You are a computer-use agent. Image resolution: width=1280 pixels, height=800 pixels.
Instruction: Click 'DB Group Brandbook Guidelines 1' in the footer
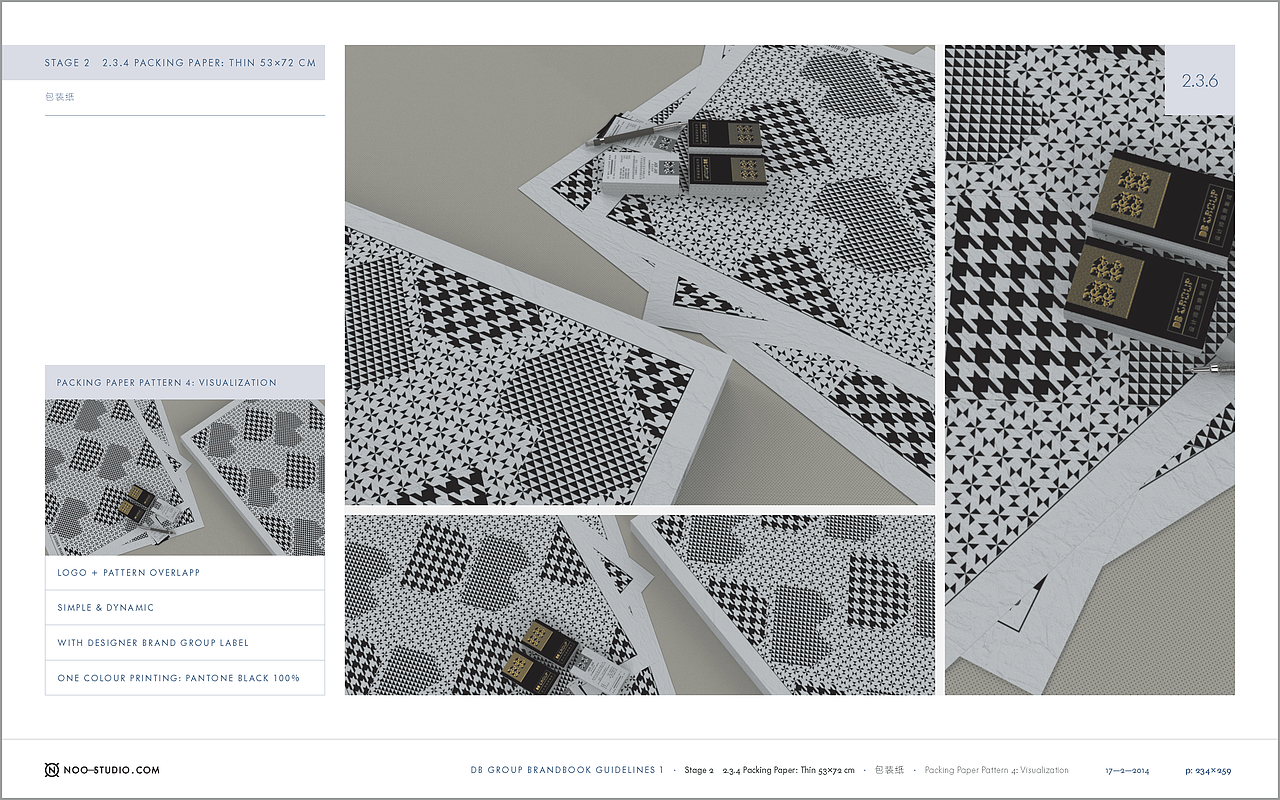pyautogui.click(x=567, y=770)
